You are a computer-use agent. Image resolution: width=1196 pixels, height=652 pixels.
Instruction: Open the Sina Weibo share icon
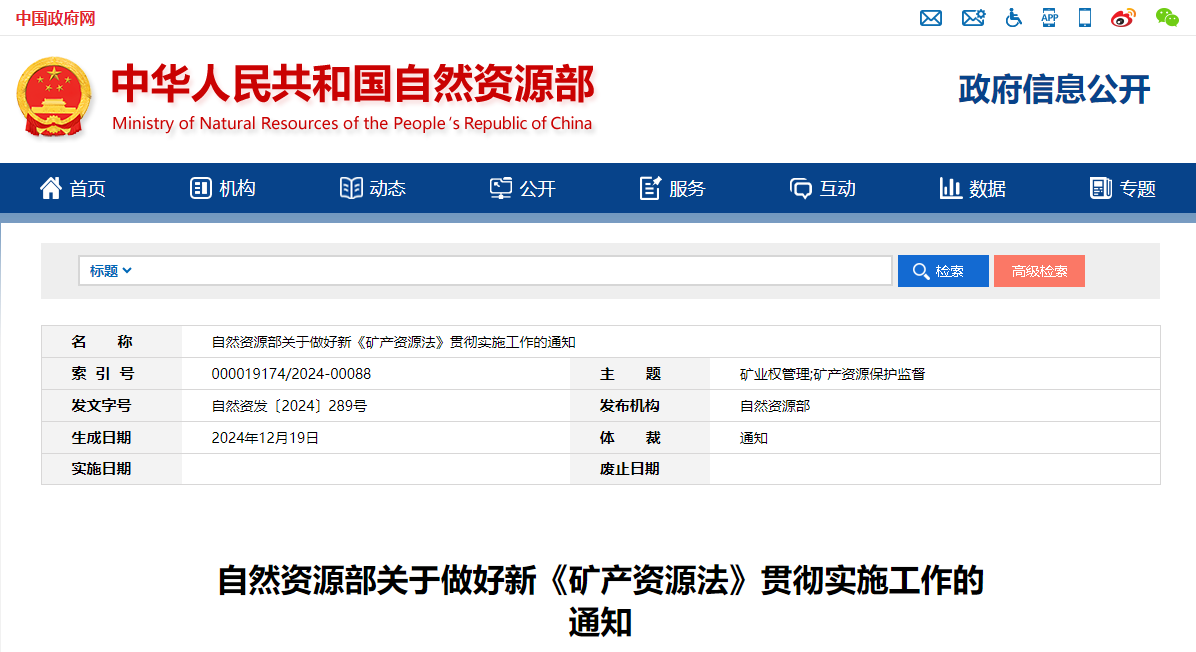[x=1122, y=17]
